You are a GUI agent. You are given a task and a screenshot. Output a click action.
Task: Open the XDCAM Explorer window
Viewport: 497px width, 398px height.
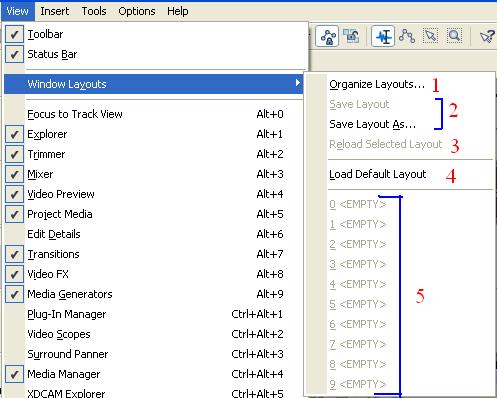(153, 392)
